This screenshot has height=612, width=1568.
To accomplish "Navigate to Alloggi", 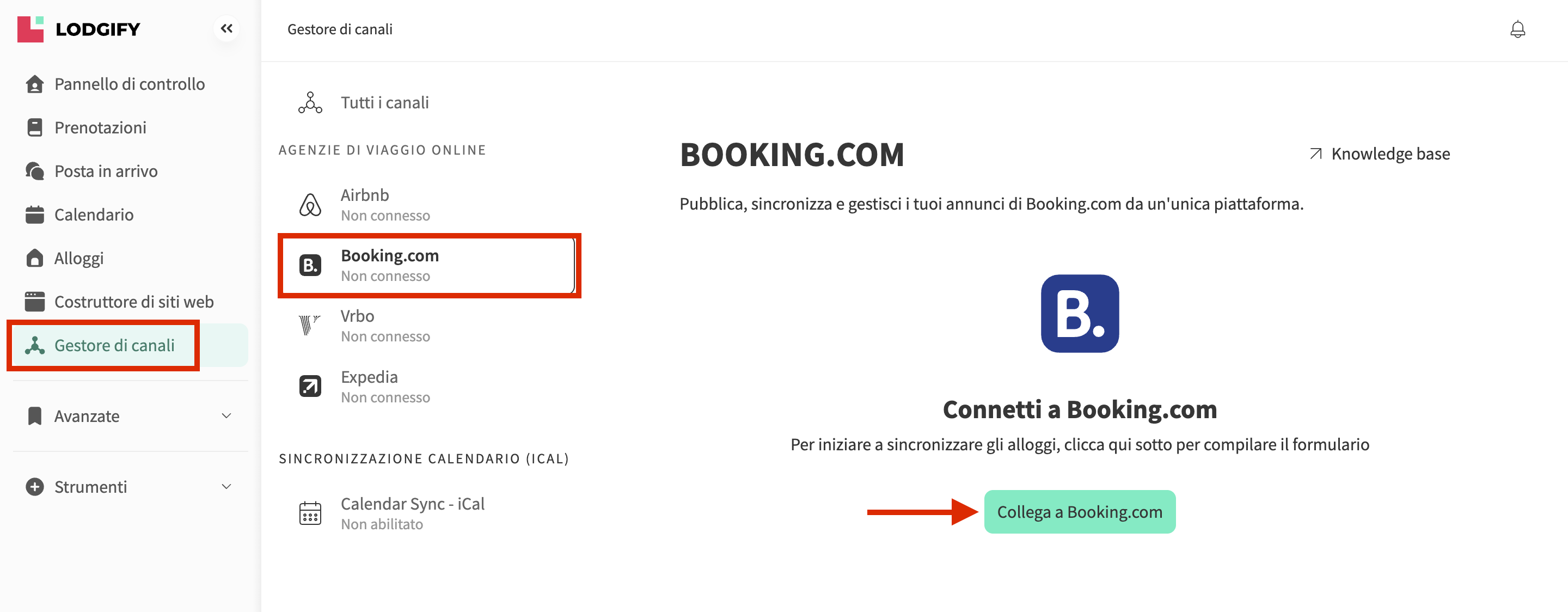I will [x=79, y=258].
